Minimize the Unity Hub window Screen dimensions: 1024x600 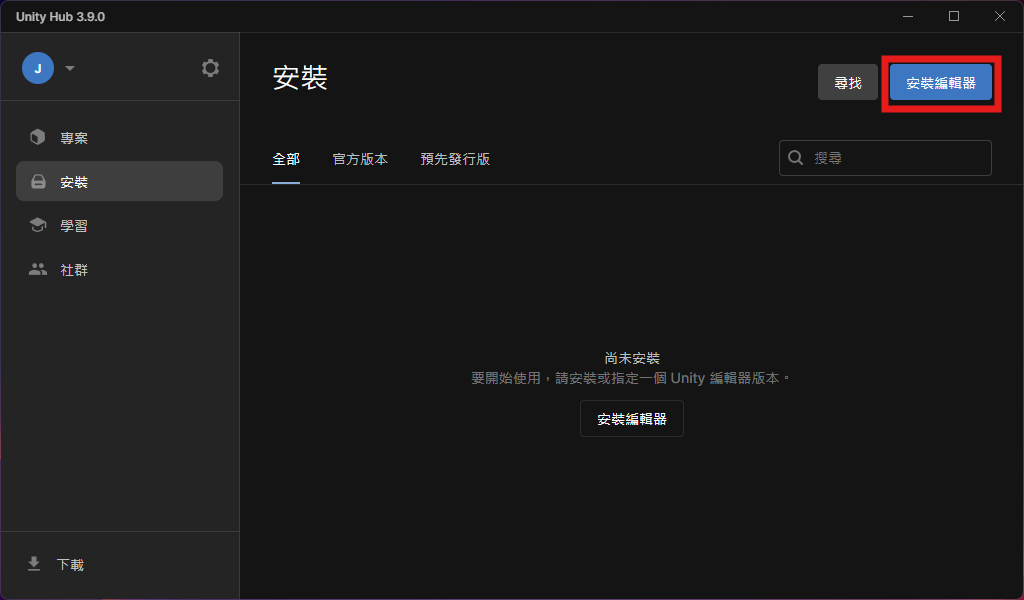pyautogui.click(x=908, y=16)
